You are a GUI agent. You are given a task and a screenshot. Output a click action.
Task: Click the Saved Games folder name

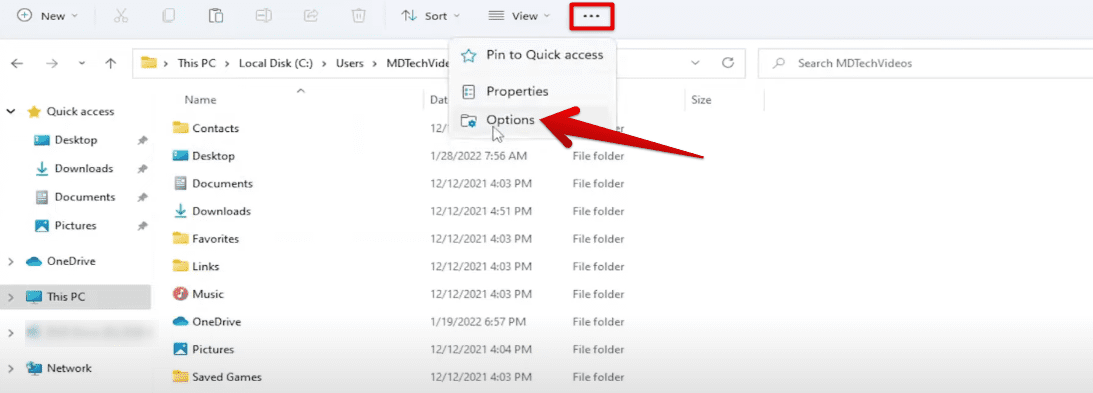227,377
